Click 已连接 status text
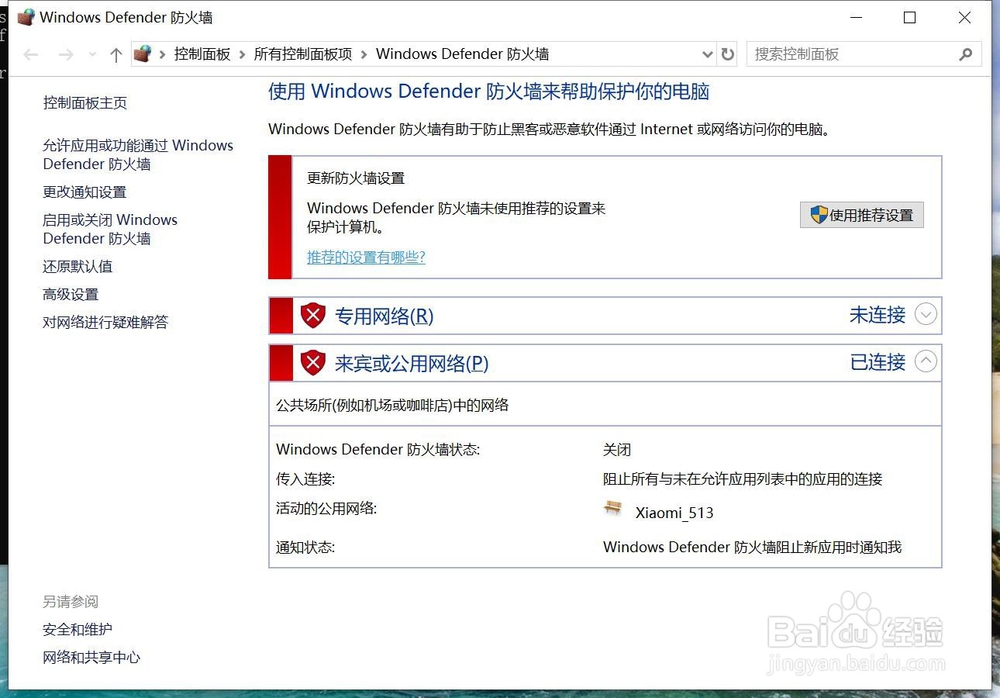The width and height of the screenshot is (1000, 698). click(878, 362)
